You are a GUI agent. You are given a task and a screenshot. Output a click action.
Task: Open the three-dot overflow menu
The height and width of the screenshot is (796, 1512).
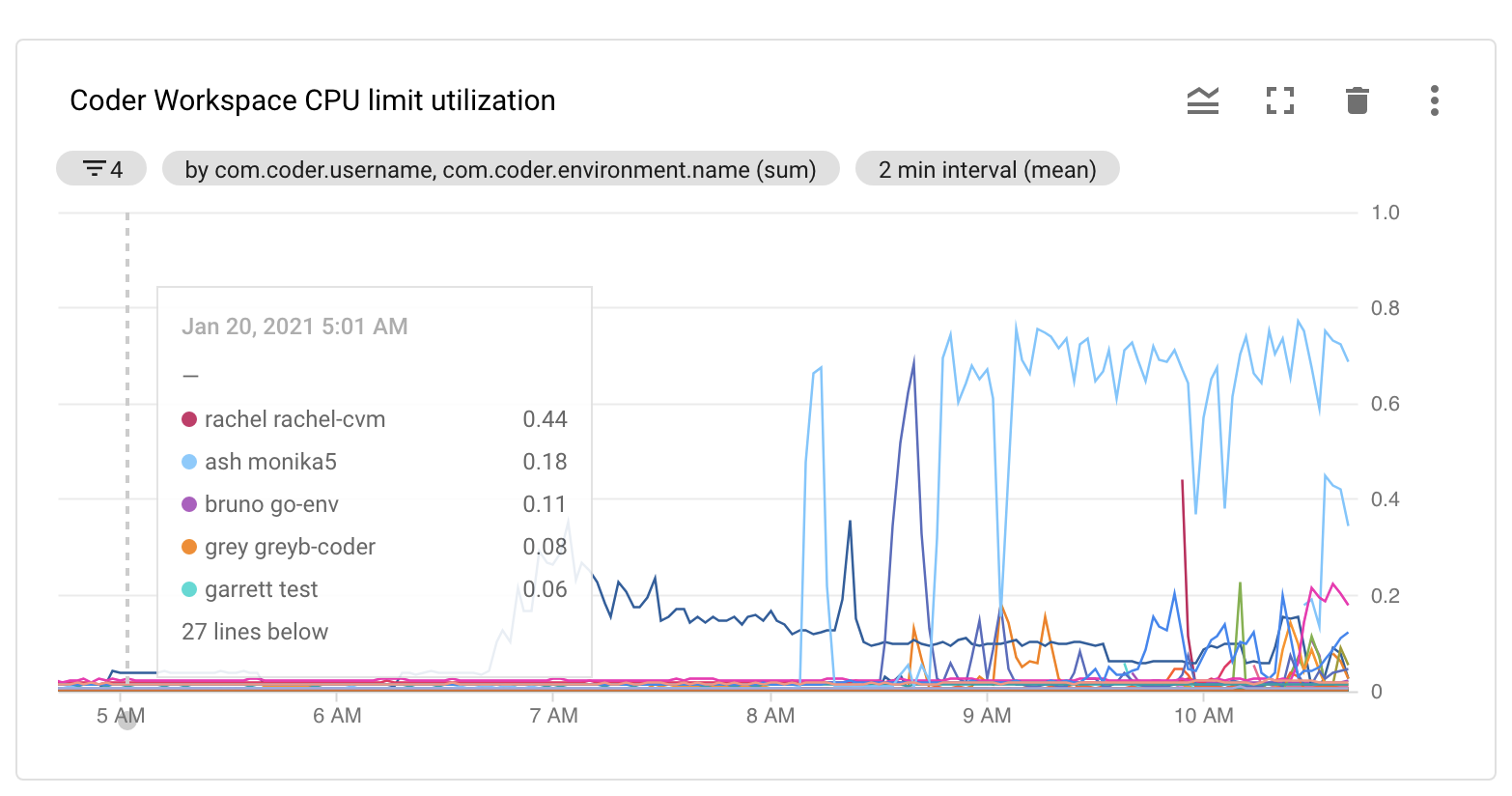1435,99
